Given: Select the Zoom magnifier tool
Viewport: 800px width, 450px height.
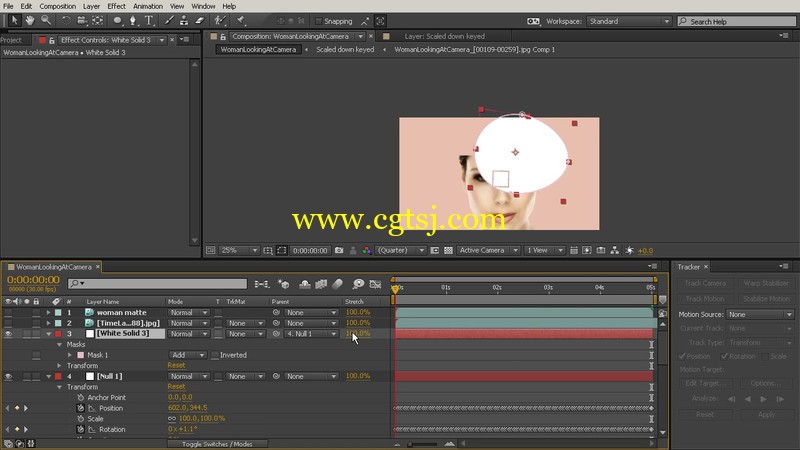Looking at the screenshot, I should pyautogui.click(x=46, y=20).
